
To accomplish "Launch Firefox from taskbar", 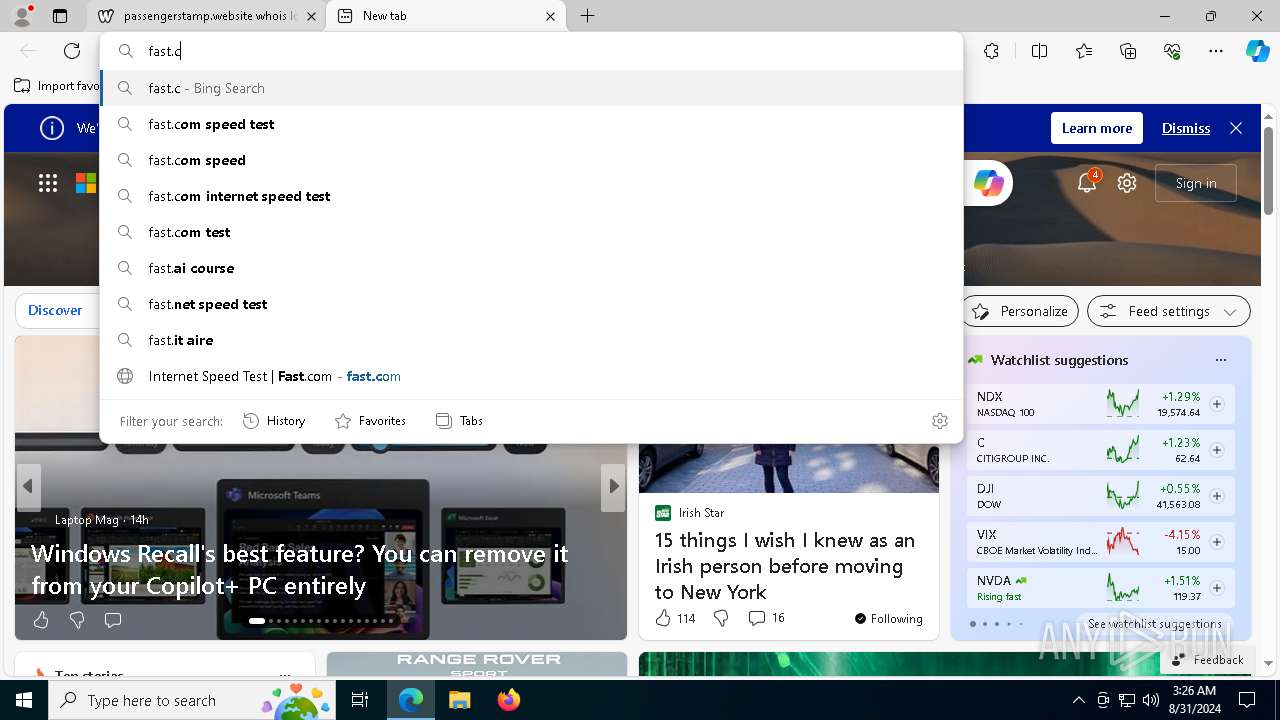I will coord(509,700).
